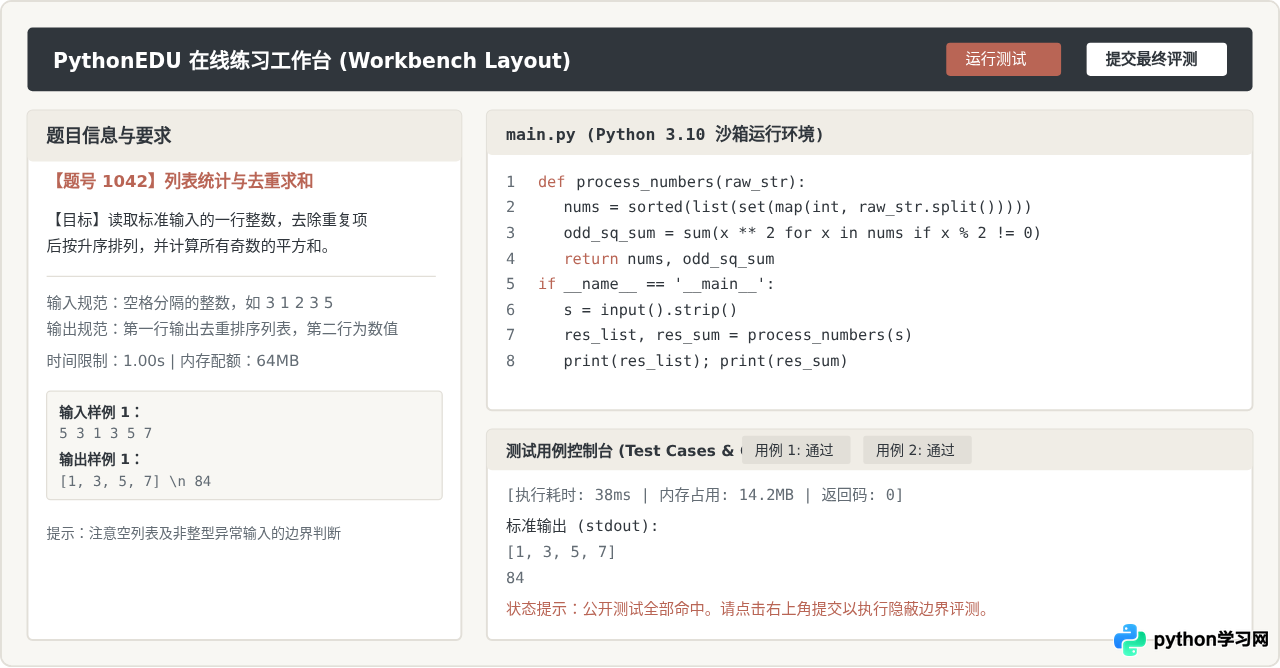Select sample output [1, 3, 5, 7] \n 84
Image resolution: width=1280 pixels, height=668 pixels.
click(135, 481)
